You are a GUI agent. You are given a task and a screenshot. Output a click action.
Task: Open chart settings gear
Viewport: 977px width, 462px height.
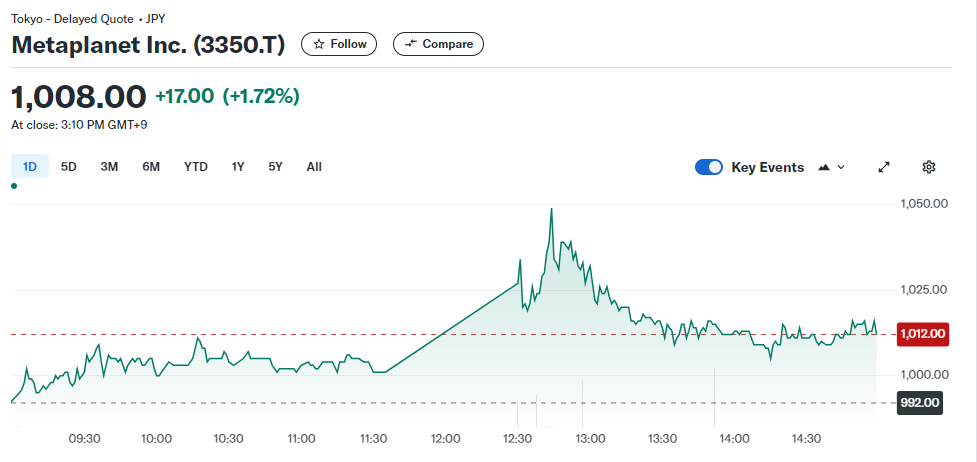pyautogui.click(x=929, y=167)
